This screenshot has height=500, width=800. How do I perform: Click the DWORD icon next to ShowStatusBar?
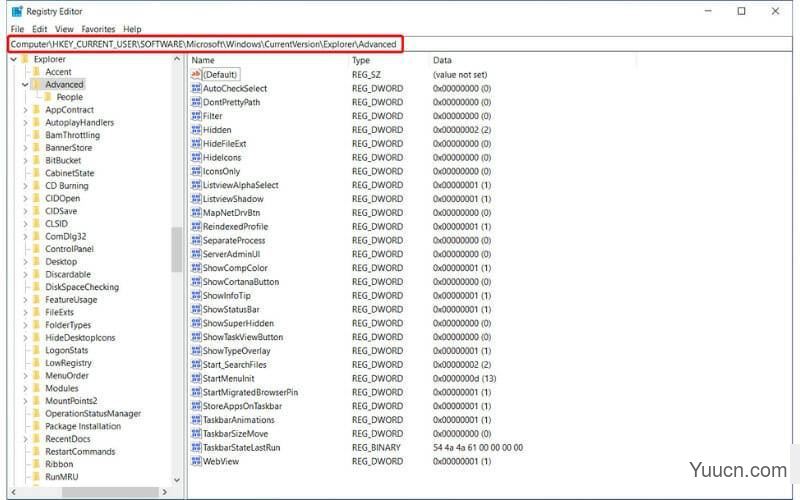tap(196, 309)
